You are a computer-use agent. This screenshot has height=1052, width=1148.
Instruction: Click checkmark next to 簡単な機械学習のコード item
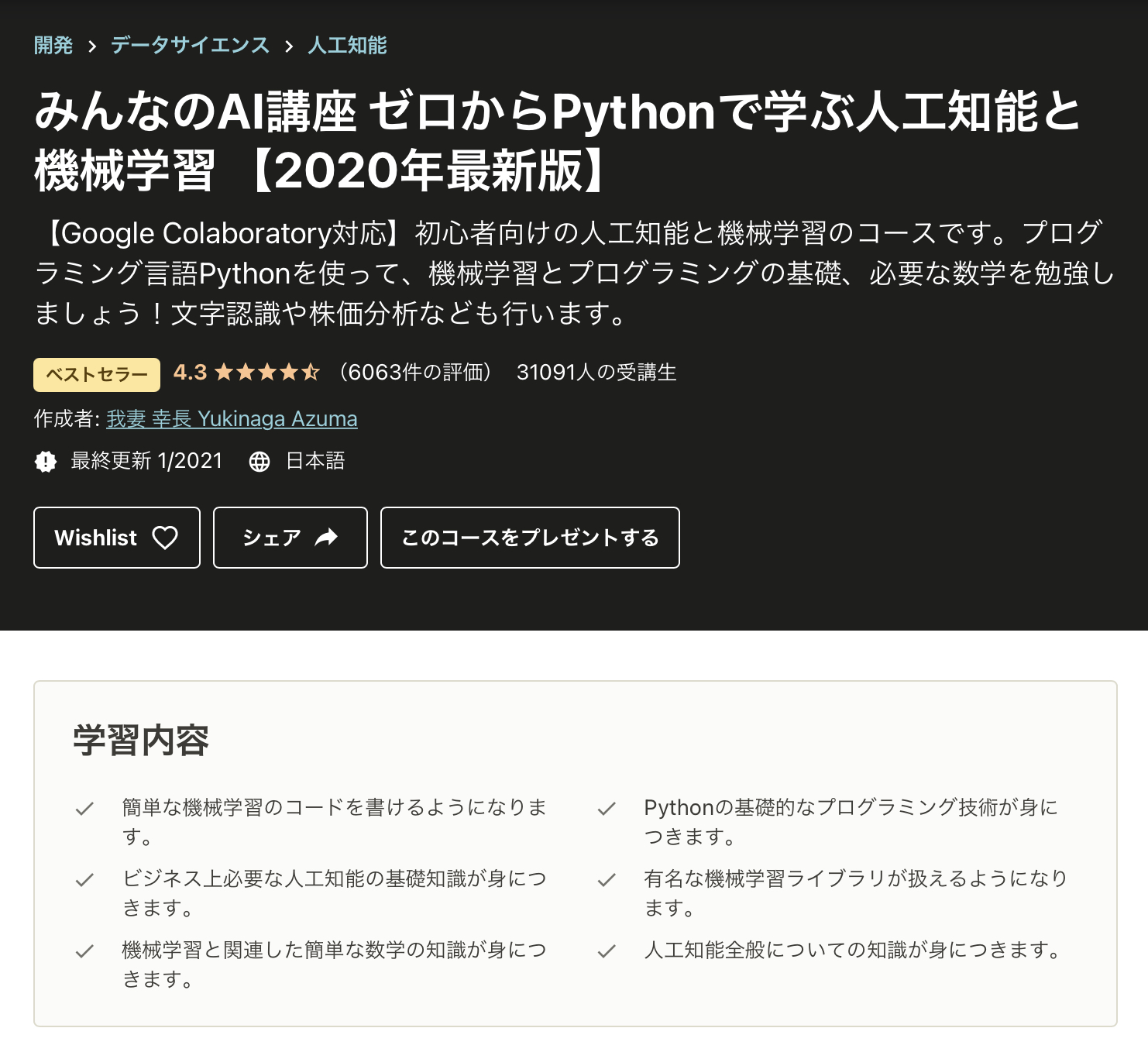[84, 809]
